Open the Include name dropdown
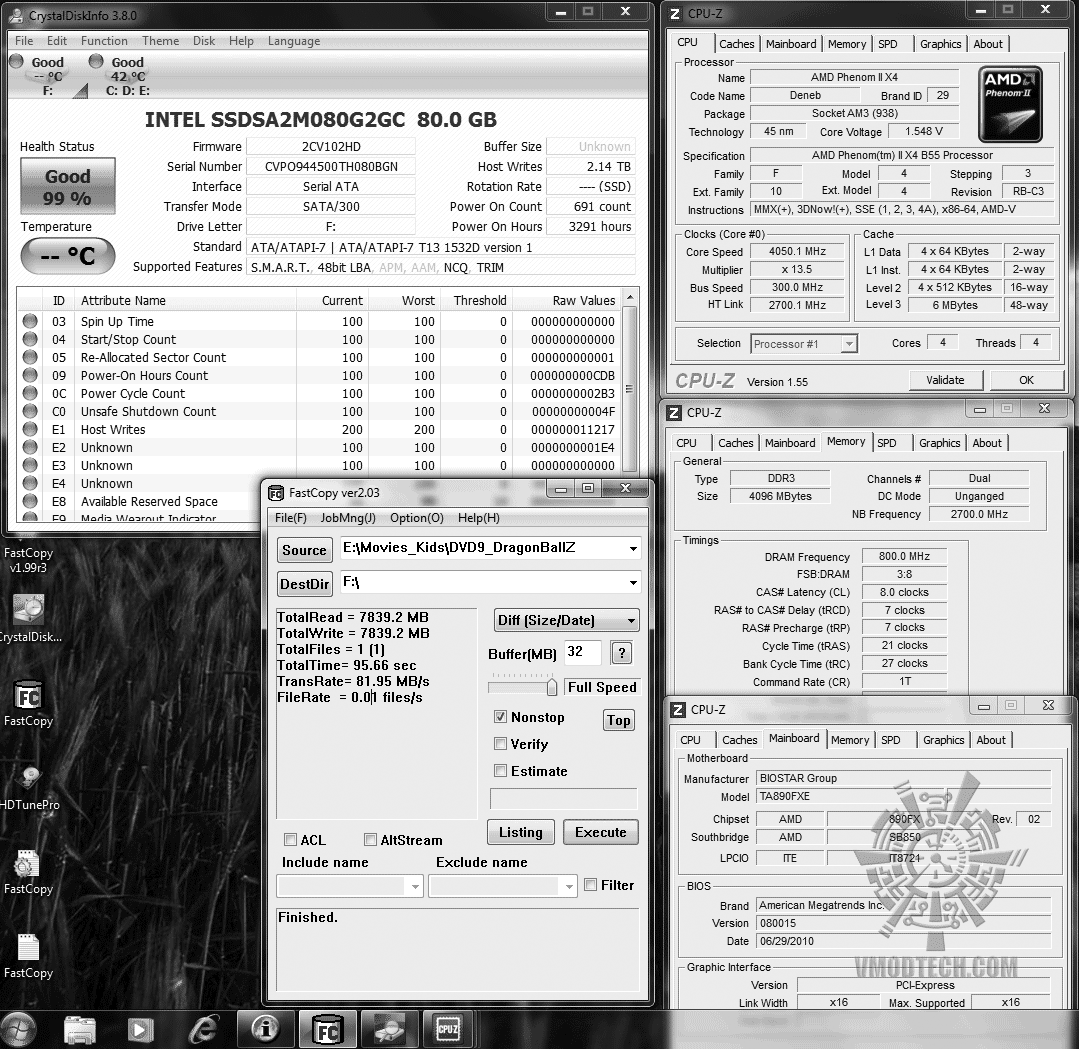Screen dimensions: 1079x1049 coord(415,886)
